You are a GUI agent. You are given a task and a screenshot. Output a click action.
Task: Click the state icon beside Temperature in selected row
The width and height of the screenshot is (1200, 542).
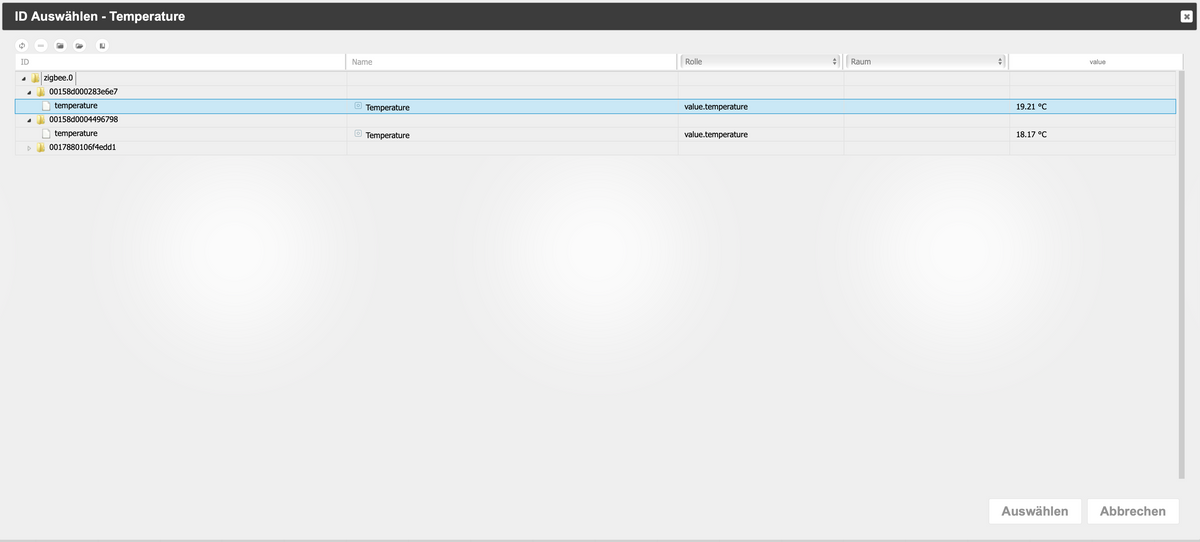coord(358,106)
